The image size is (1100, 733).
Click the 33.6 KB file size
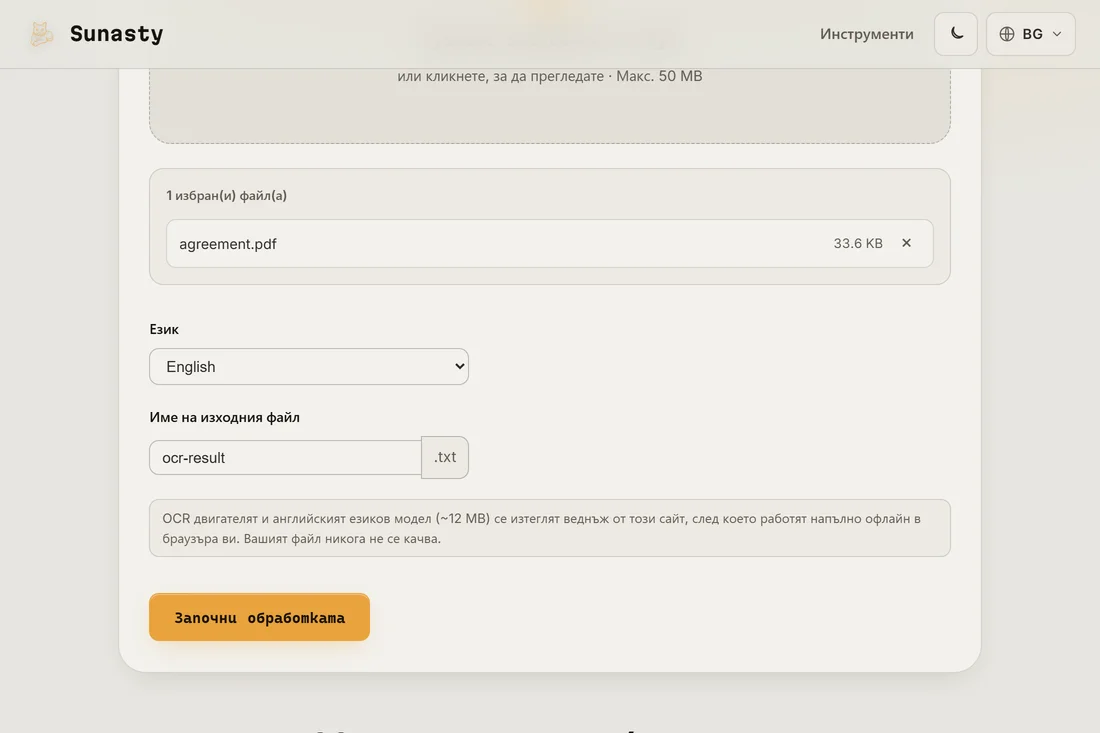click(858, 243)
